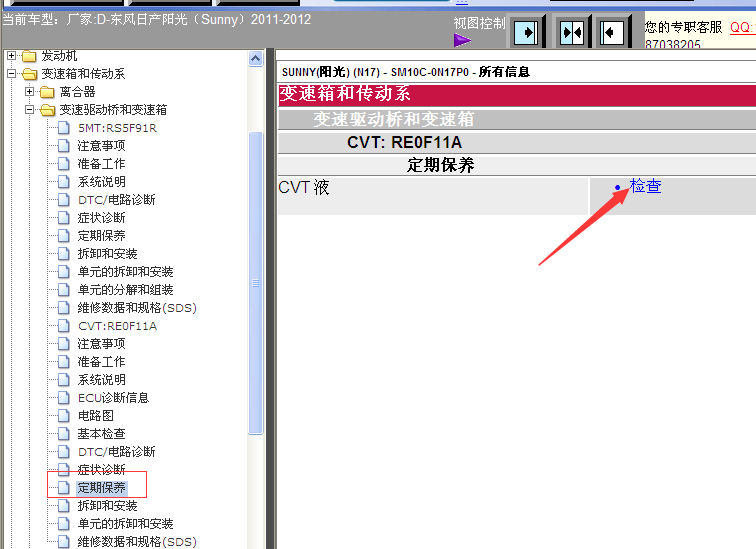Open DTC/电路诊断 in the 5MT:RS5F91R section

[116, 200]
